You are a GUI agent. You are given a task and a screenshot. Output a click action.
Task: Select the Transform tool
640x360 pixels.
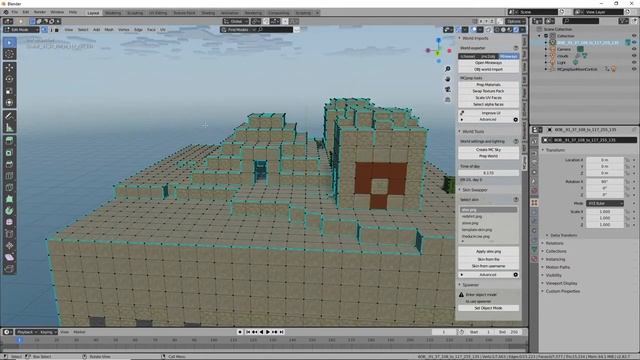[10, 102]
